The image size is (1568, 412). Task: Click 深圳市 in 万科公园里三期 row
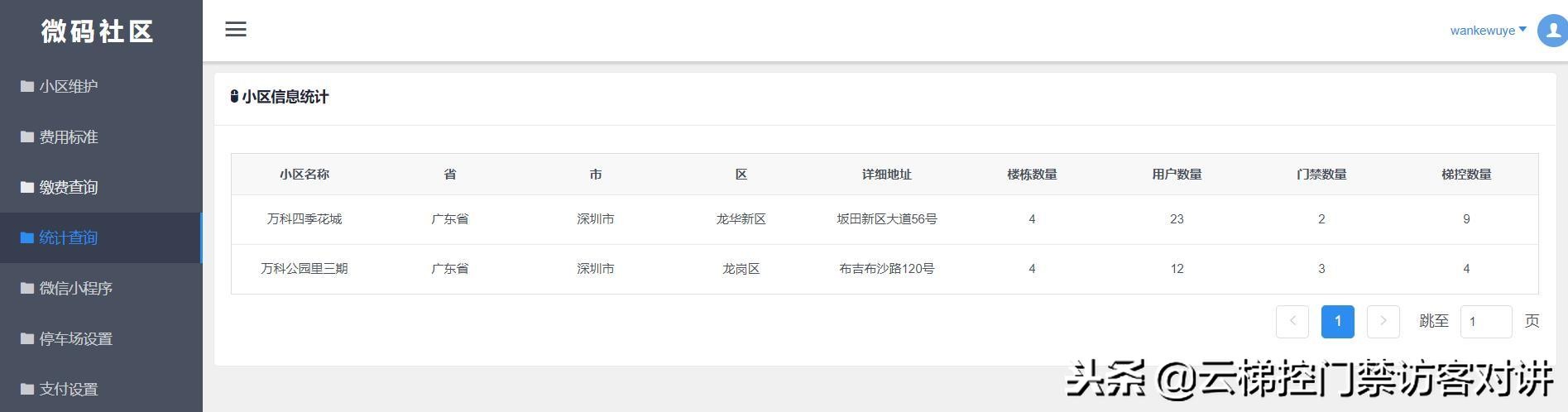[596, 269]
